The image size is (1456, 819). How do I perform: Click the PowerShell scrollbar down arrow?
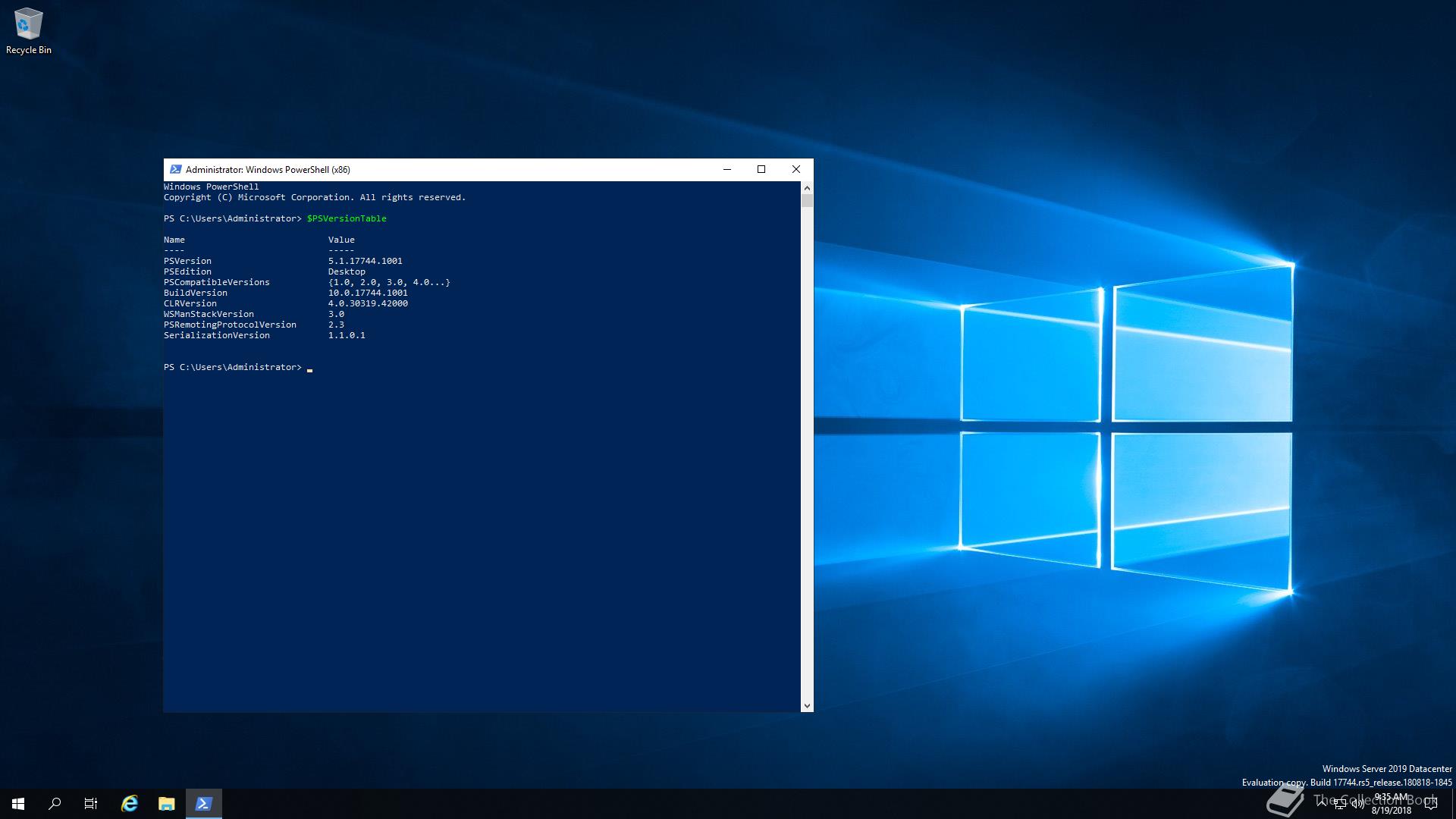[807, 705]
